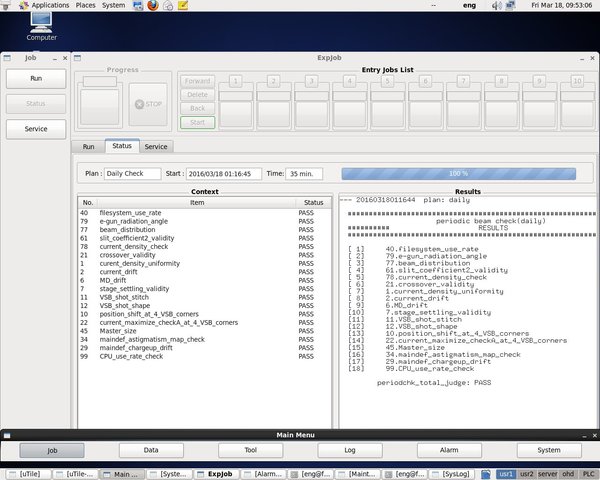The image size is (600, 480).
Task: Click the note-taking launcher icon in top panel
Action: coord(183,5)
